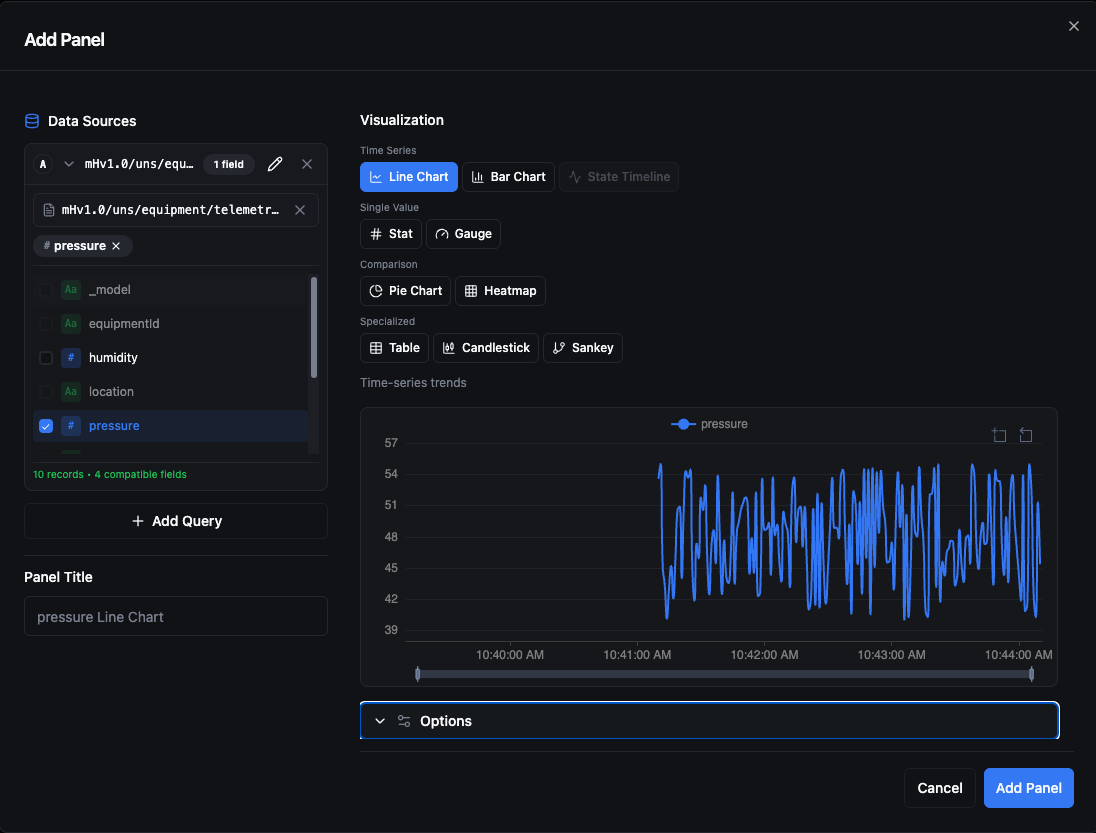Image resolution: width=1096 pixels, height=833 pixels.
Task: Click the left handle of time range slider
Action: [x=418, y=674]
